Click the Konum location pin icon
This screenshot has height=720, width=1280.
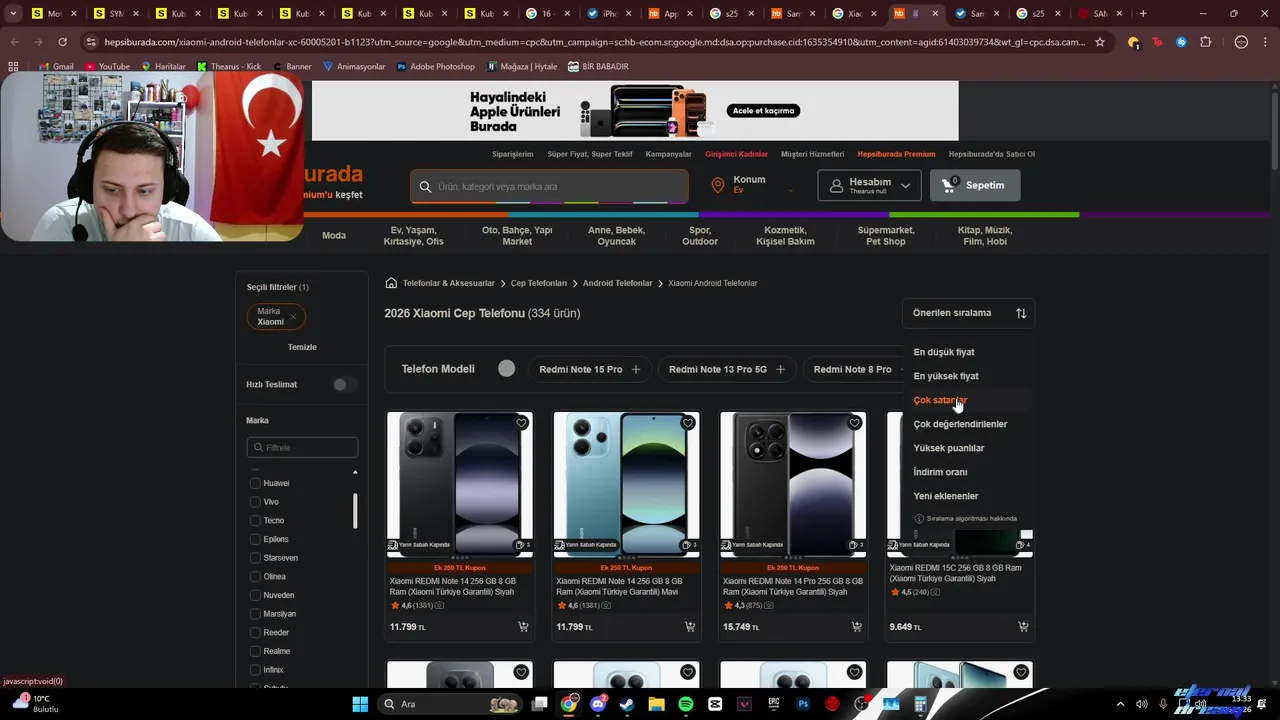[717, 185]
